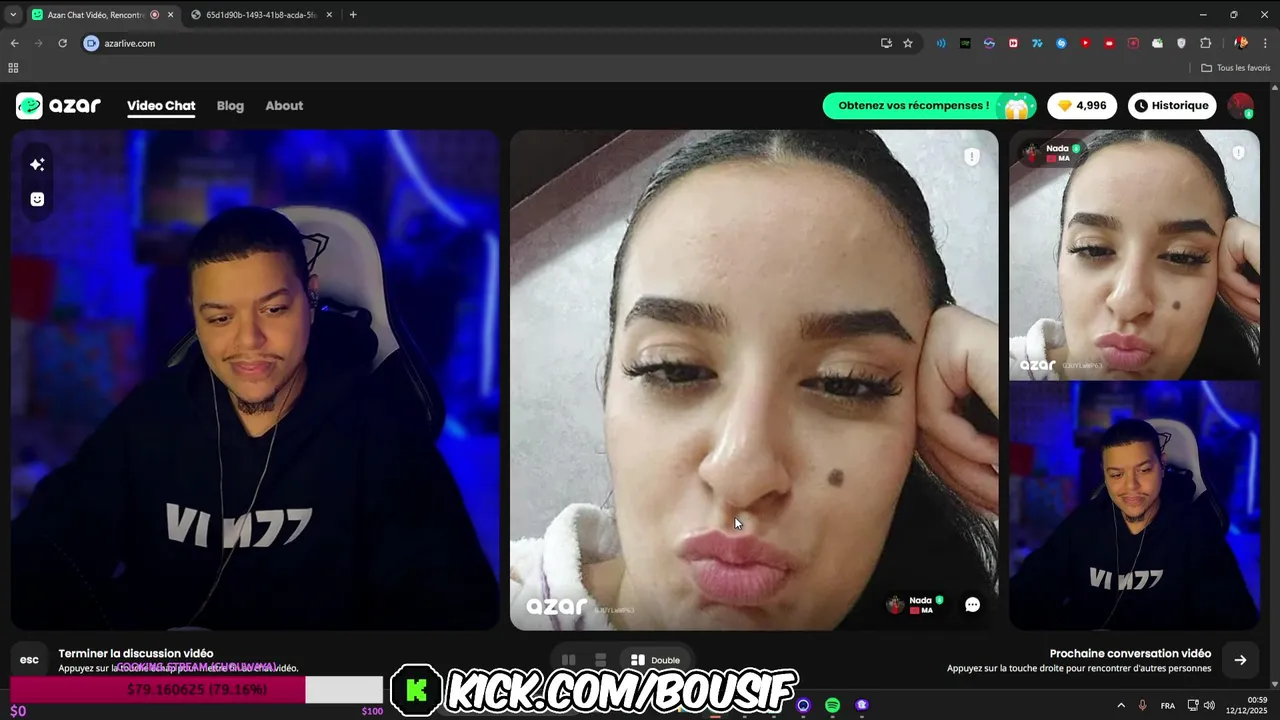This screenshot has width=1280, height=720.
Task: Click Obtenez vos récompenses button
Action: [x=929, y=105]
